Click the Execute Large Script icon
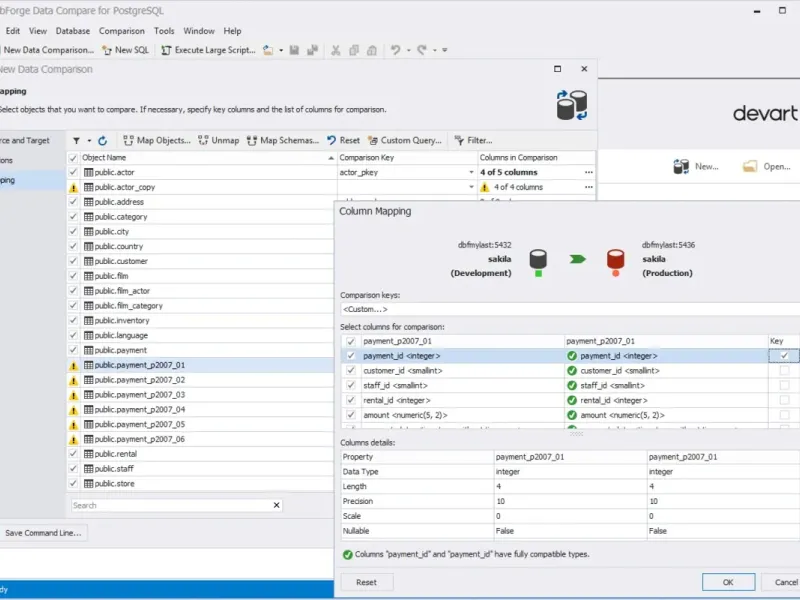The width and height of the screenshot is (800, 600). click(x=167, y=50)
